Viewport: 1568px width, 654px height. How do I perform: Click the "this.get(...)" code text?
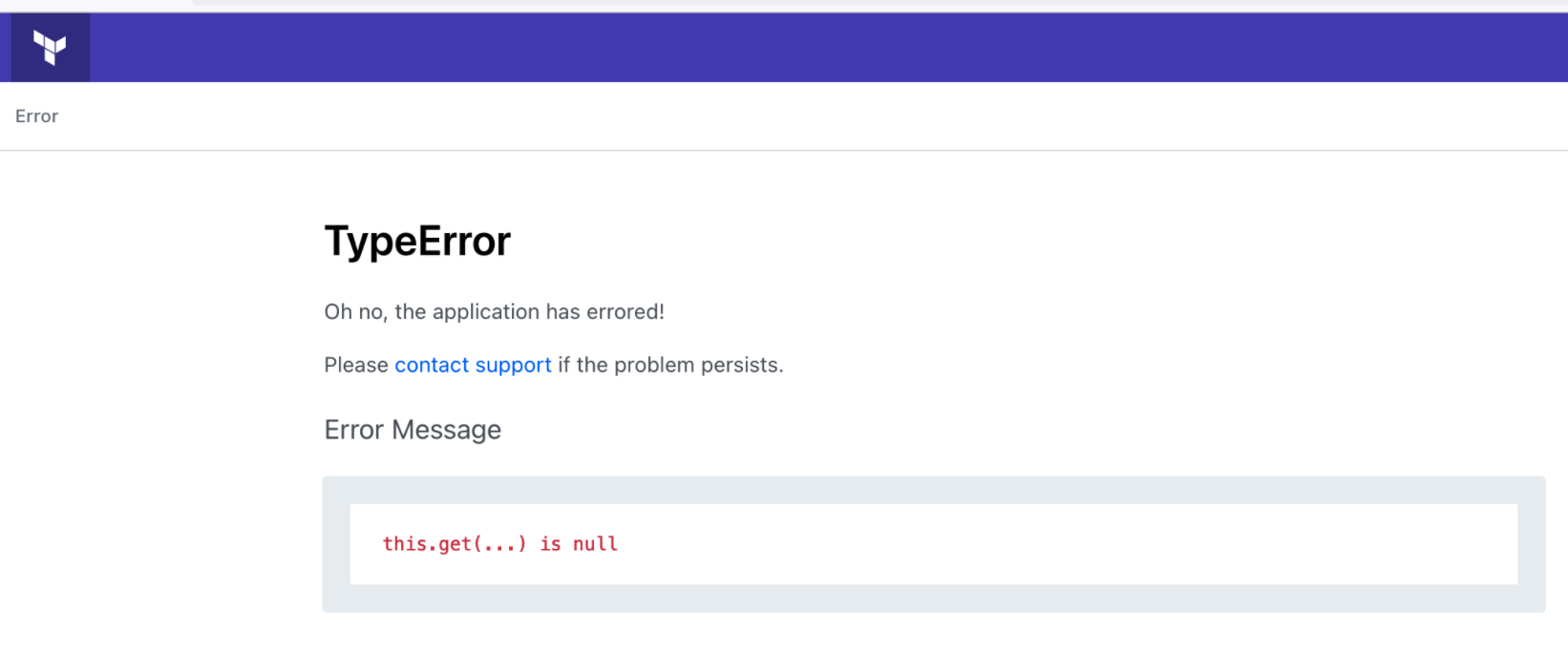(455, 544)
